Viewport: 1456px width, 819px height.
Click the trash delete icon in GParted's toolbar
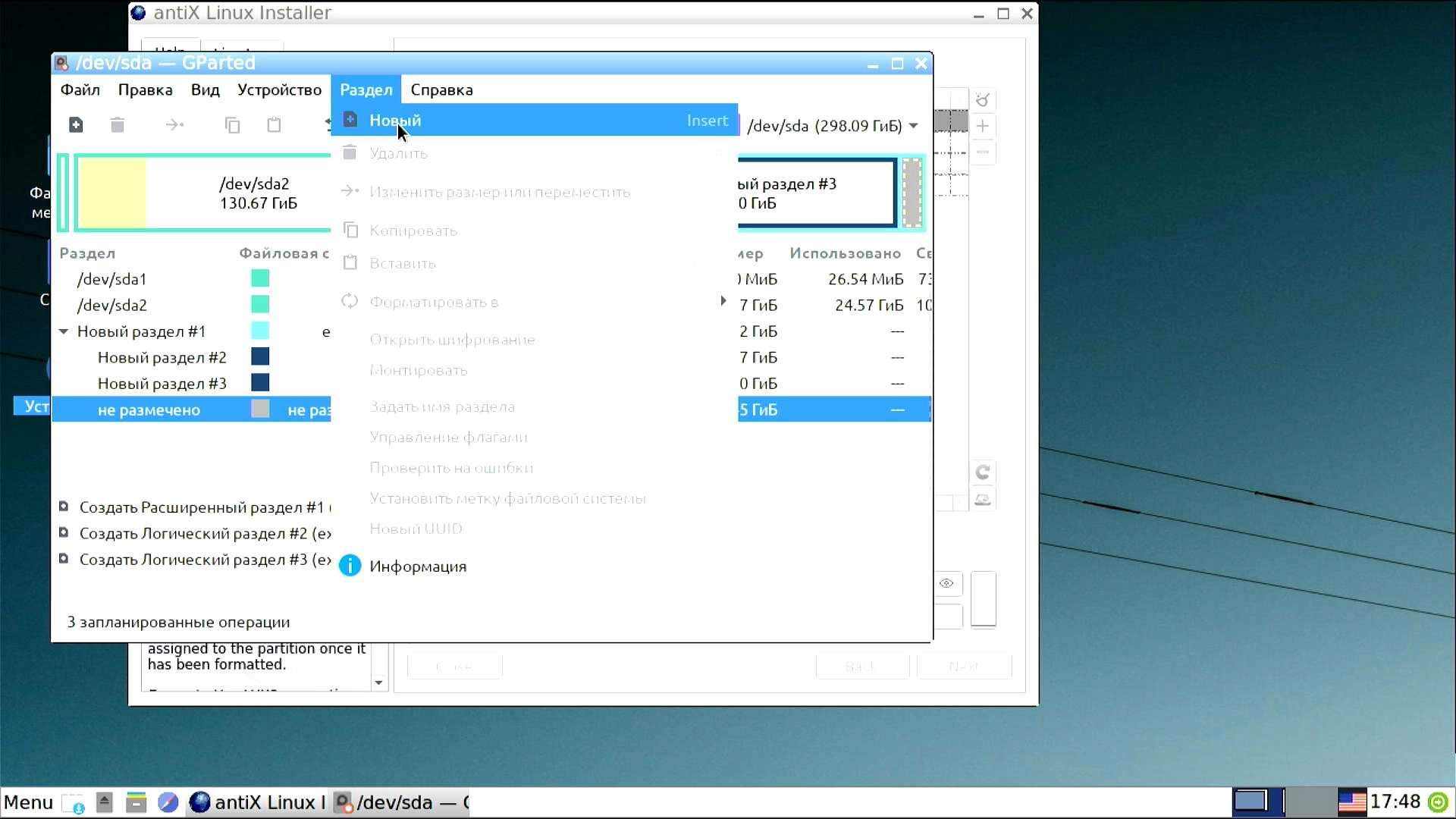pos(118,125)
